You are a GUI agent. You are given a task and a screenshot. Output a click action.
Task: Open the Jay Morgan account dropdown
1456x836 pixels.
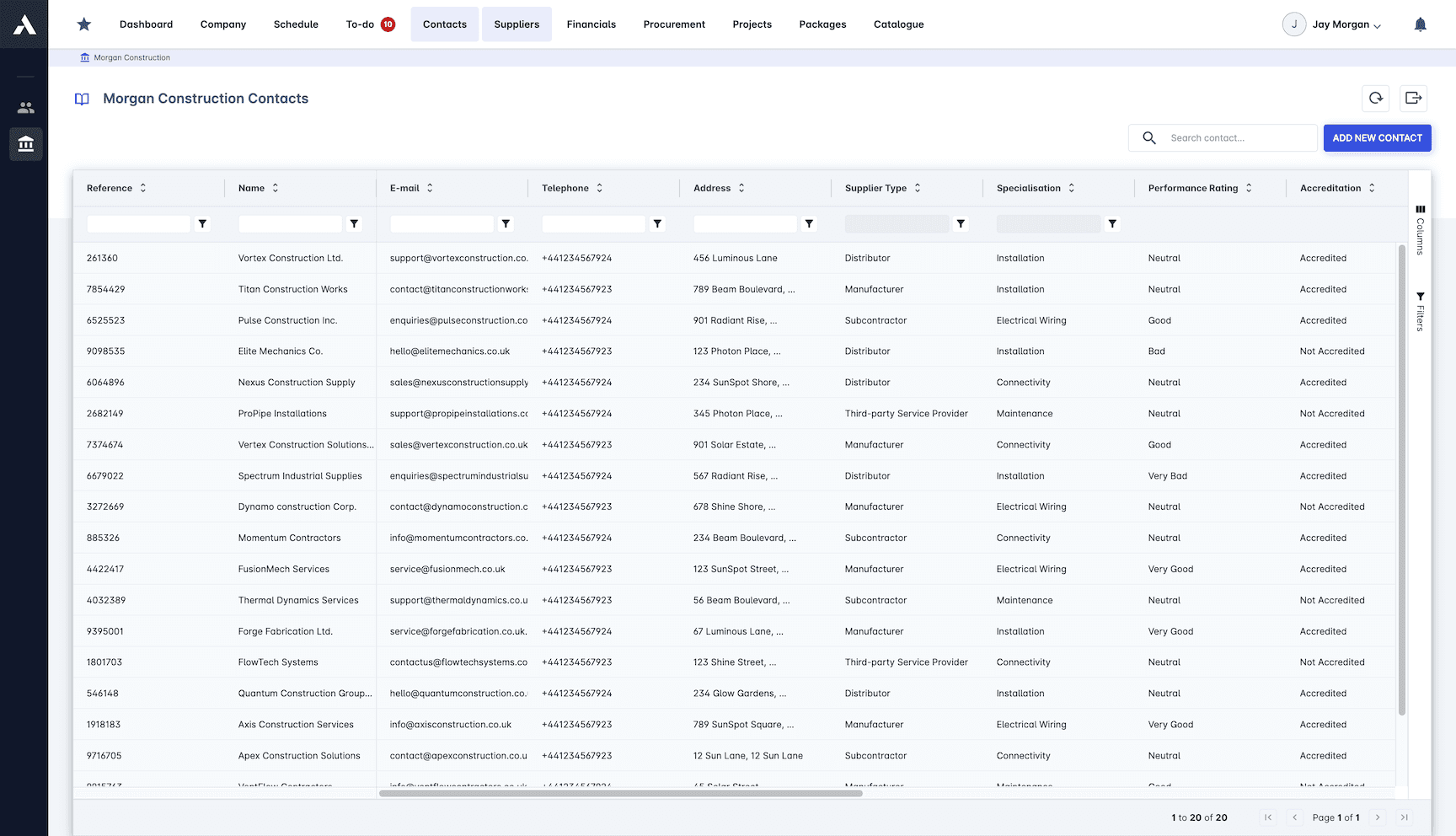(1332, 24)
